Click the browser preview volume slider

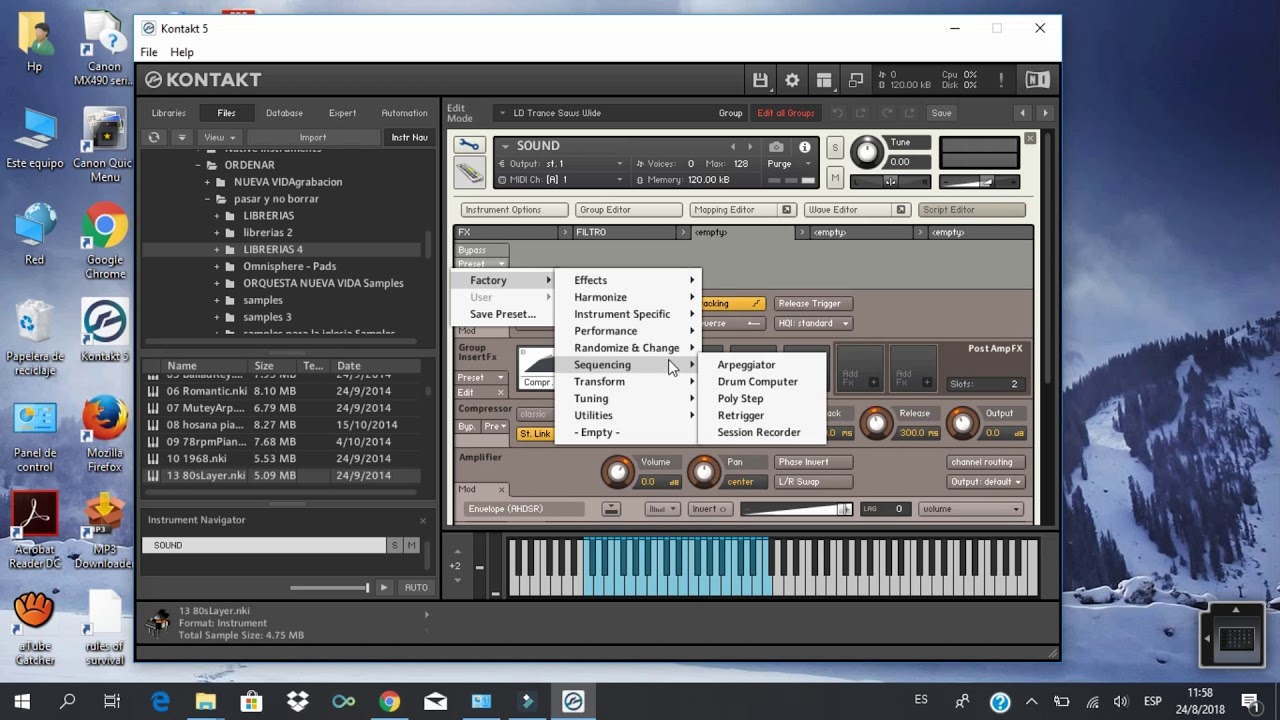pos(330,587)
